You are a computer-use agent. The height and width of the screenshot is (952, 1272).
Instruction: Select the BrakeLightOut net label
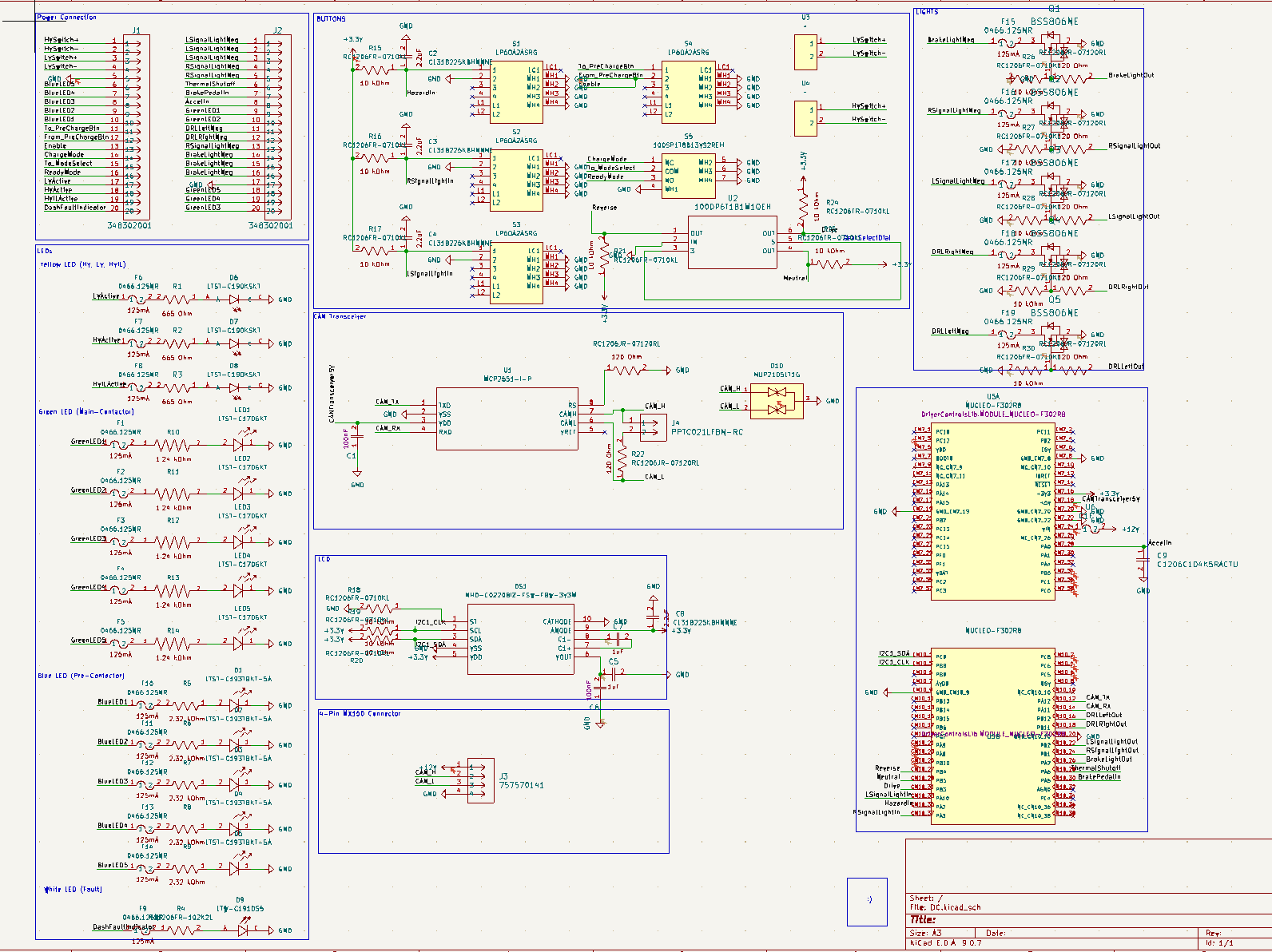(x=1131, y=75)
